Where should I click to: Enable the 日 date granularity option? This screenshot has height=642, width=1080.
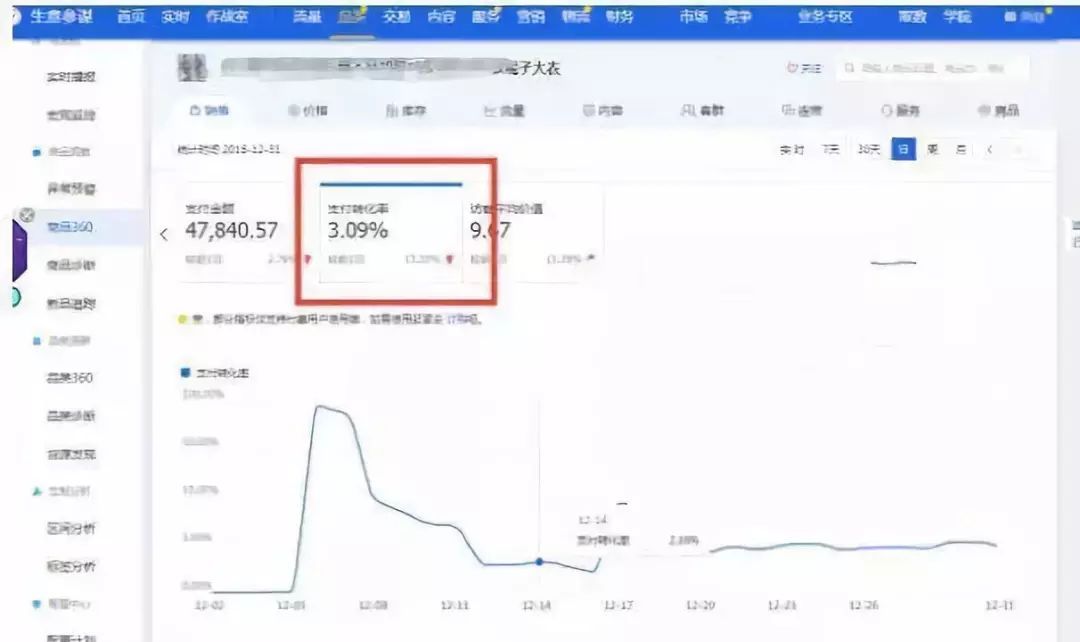(x=902, y=148)
